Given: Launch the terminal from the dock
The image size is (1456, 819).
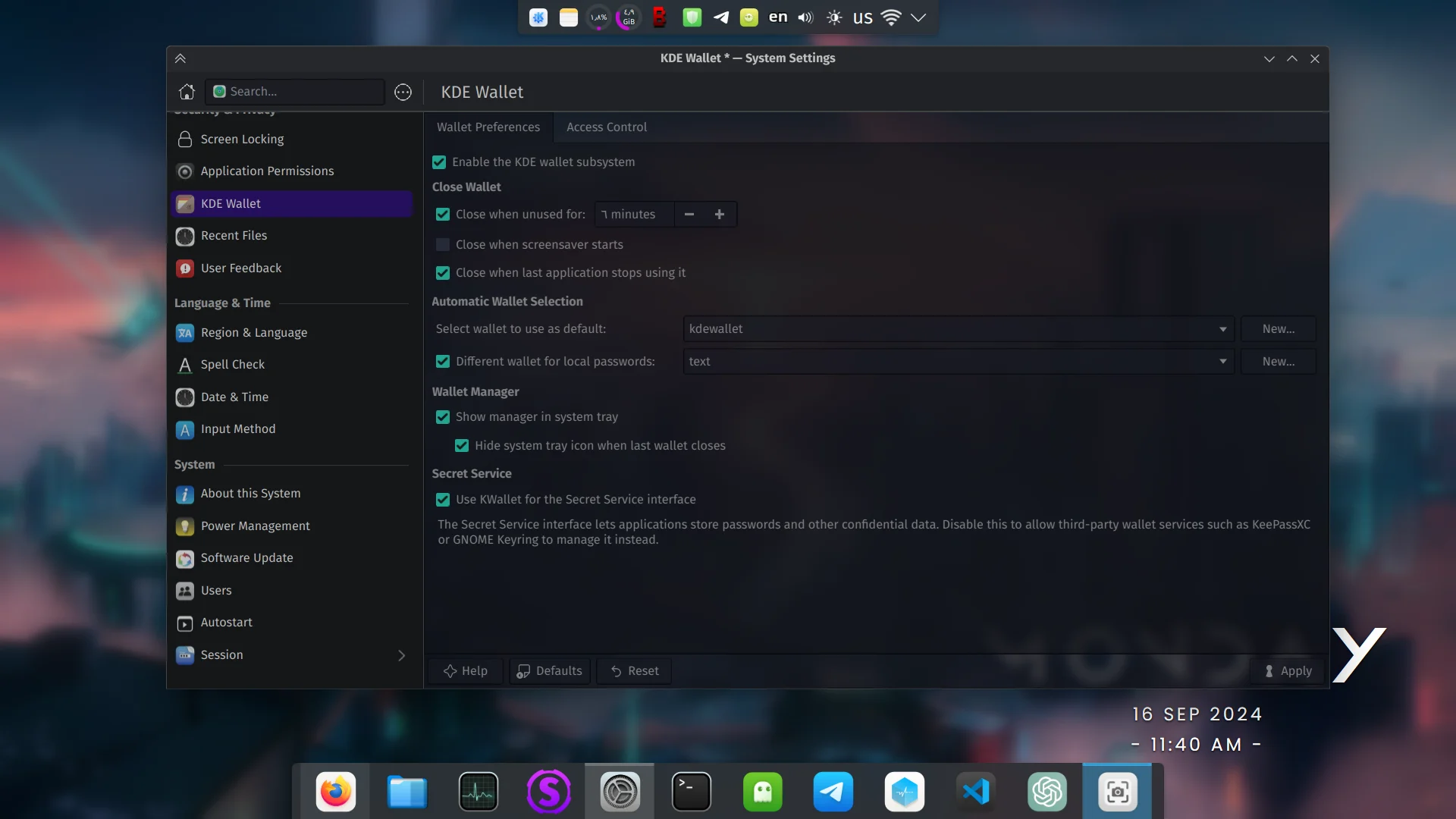Looking at the screenshot, I should pyautogui.click(x=692, y=792).
